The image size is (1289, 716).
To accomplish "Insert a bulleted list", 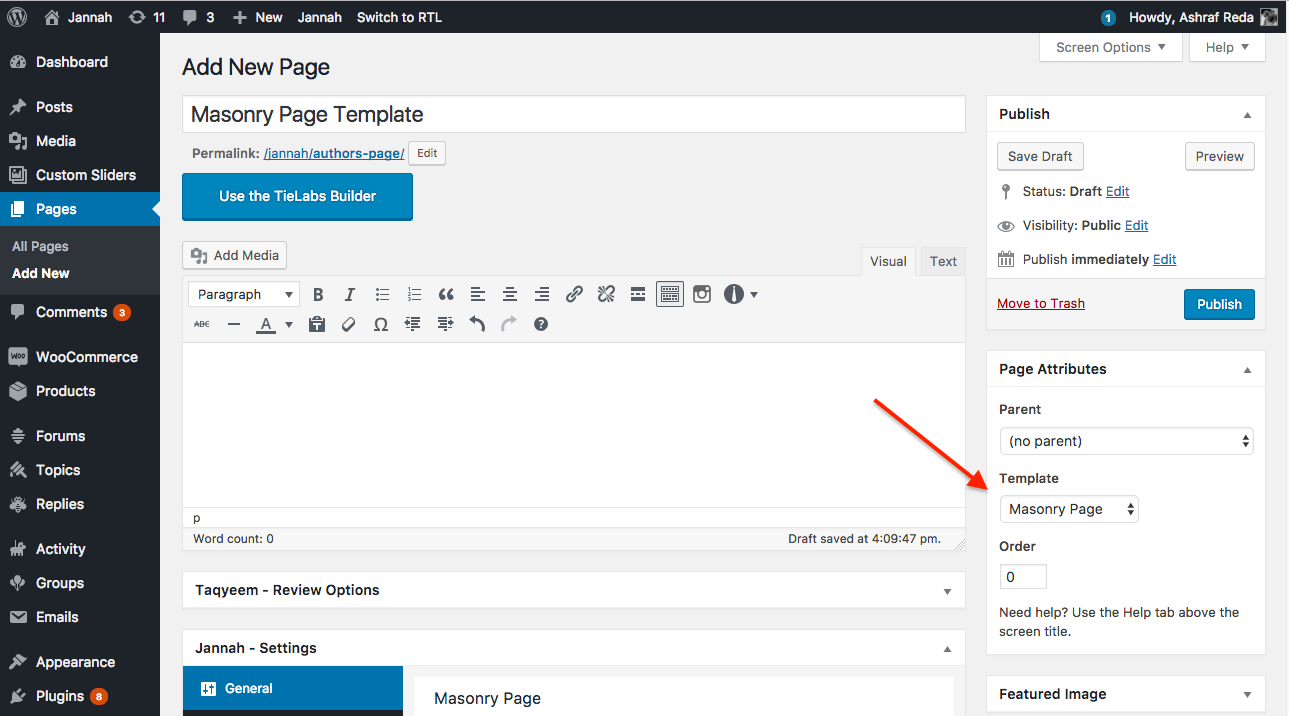I will click(x=382, y=294).
